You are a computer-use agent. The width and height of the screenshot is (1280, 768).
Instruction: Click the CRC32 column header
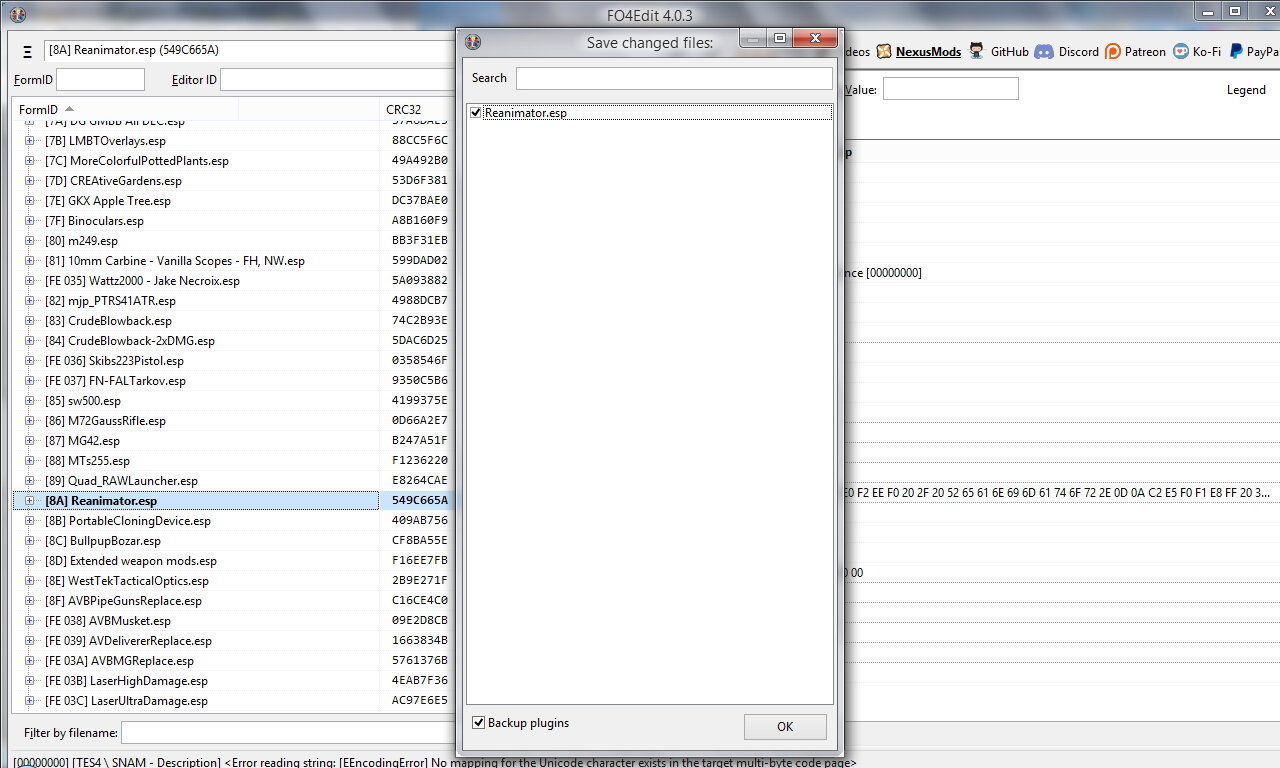406,109
